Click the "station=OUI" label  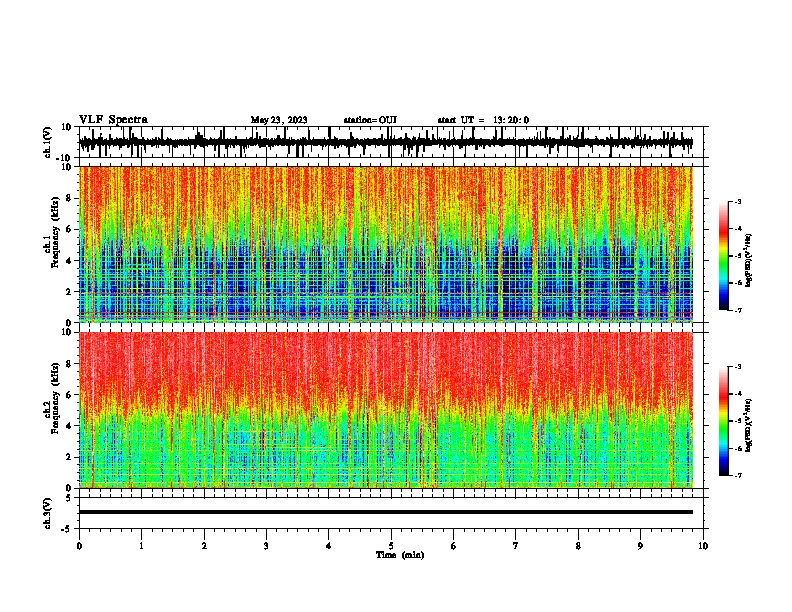click(370, 120)
